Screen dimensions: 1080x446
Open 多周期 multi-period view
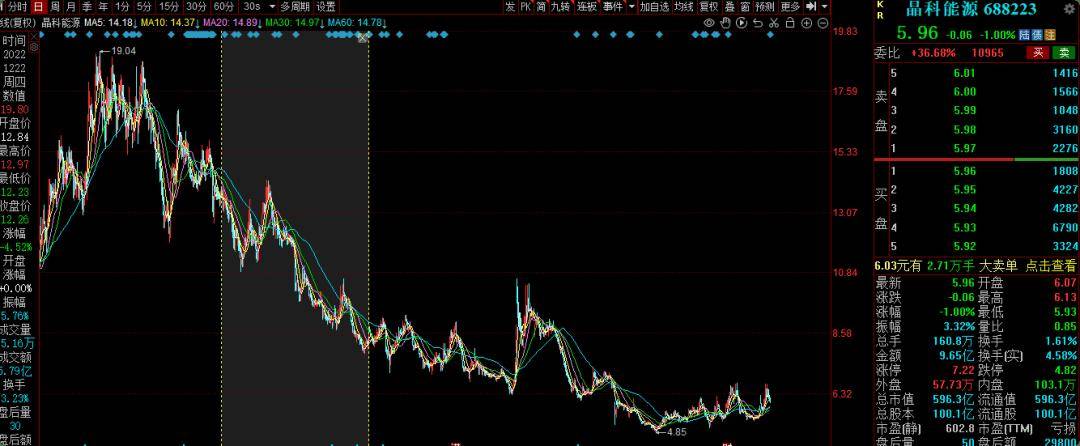pyautogui.click(x=297, y=7)
